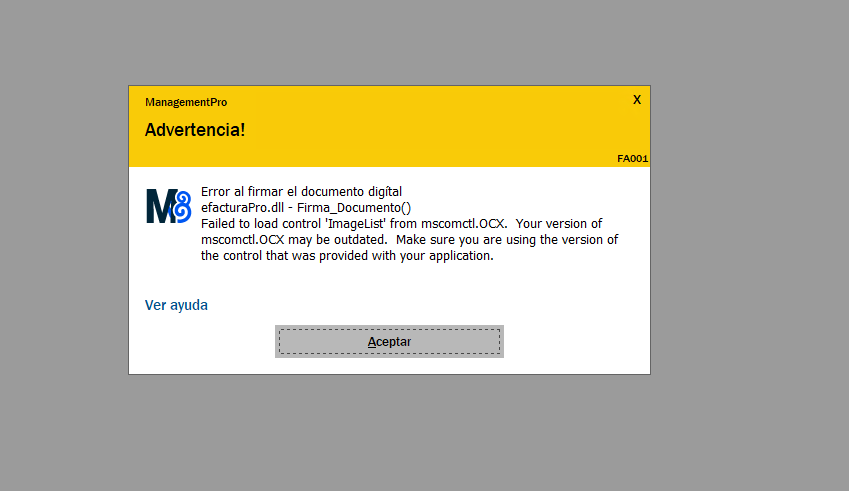Click the FA001 error code label
This screenshot has width=849, height=491.
click(x=633, y=158)
